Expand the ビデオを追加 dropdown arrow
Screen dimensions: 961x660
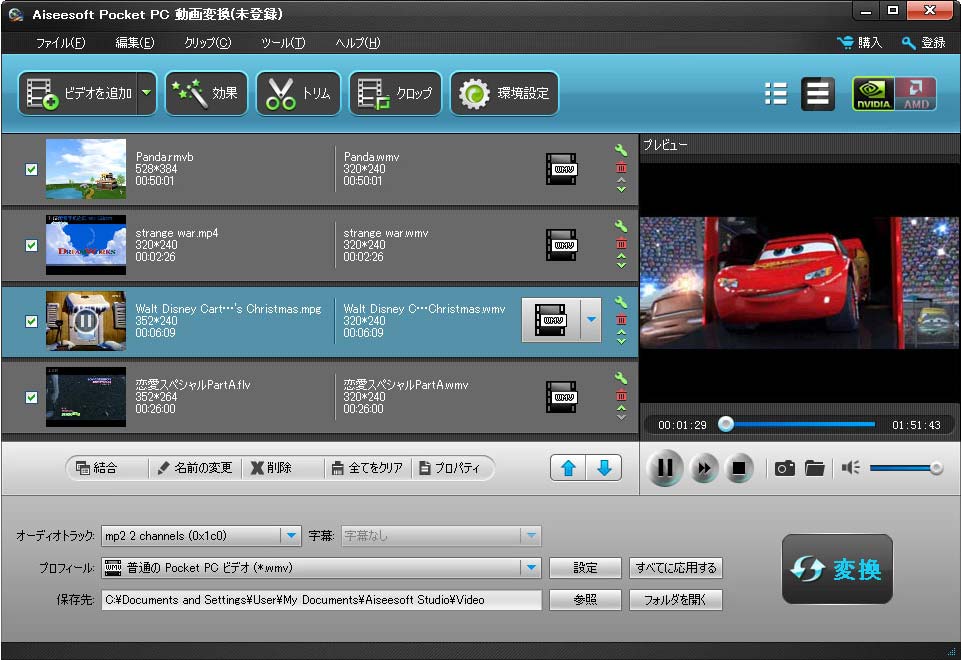147,94
